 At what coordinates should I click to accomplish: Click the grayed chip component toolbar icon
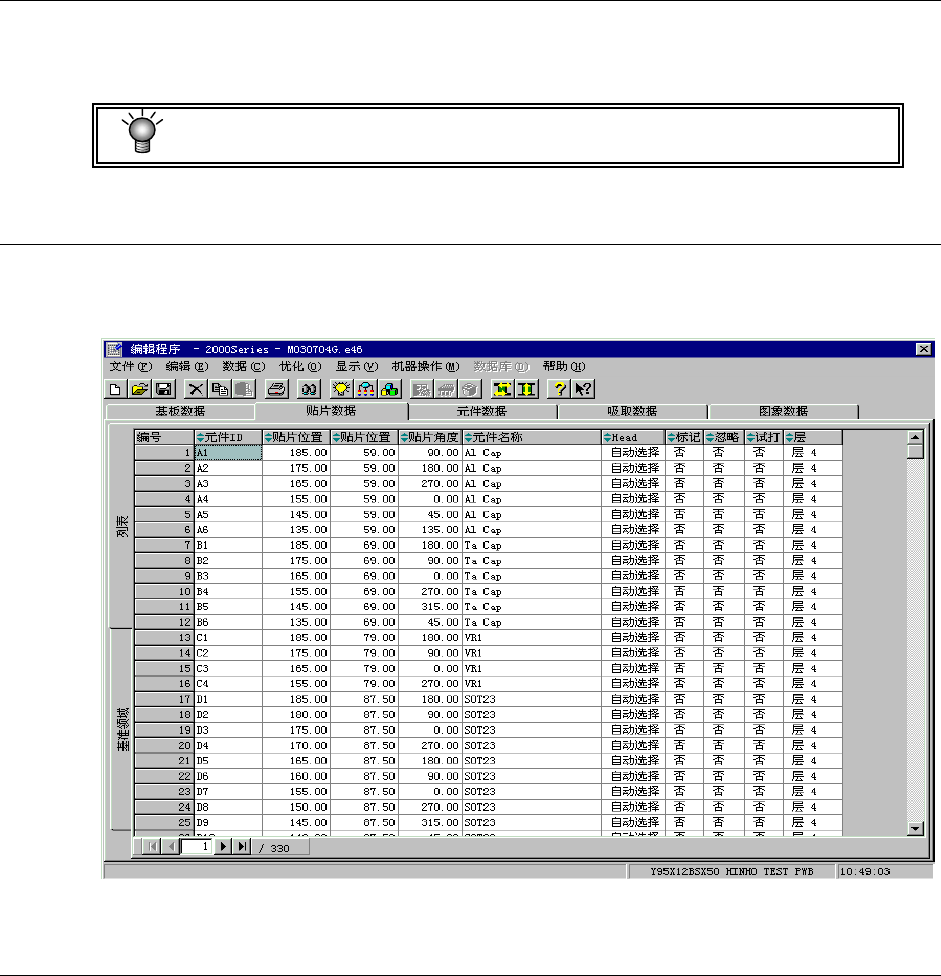pos(446,390)
